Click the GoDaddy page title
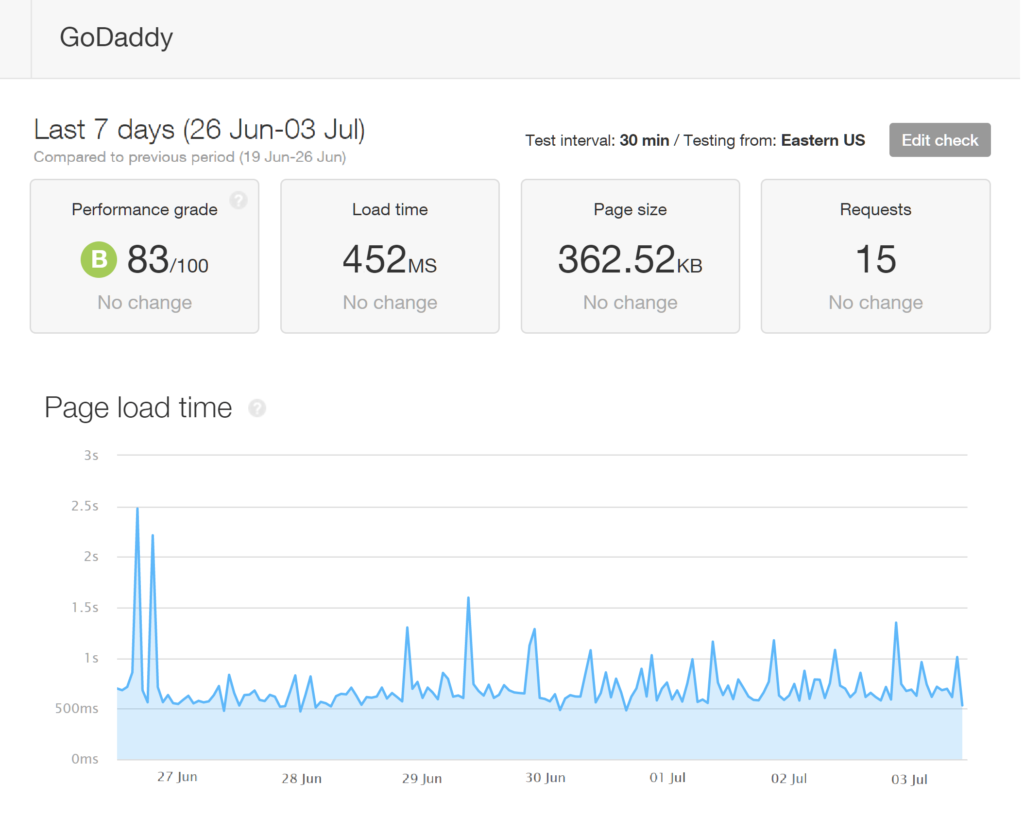1024x818 pixels. pos(116,37)
